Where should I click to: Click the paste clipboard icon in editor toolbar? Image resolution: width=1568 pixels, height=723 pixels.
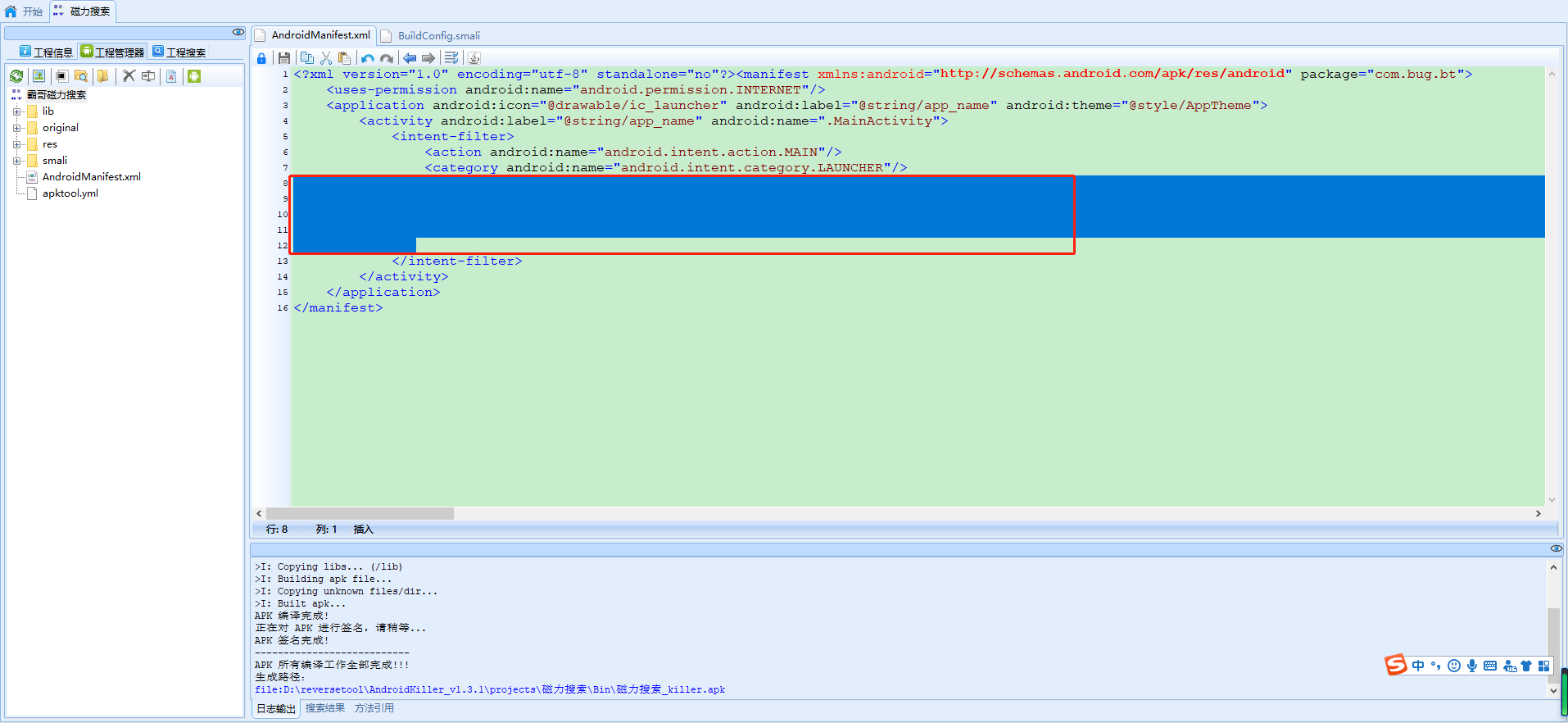(345, 58)
